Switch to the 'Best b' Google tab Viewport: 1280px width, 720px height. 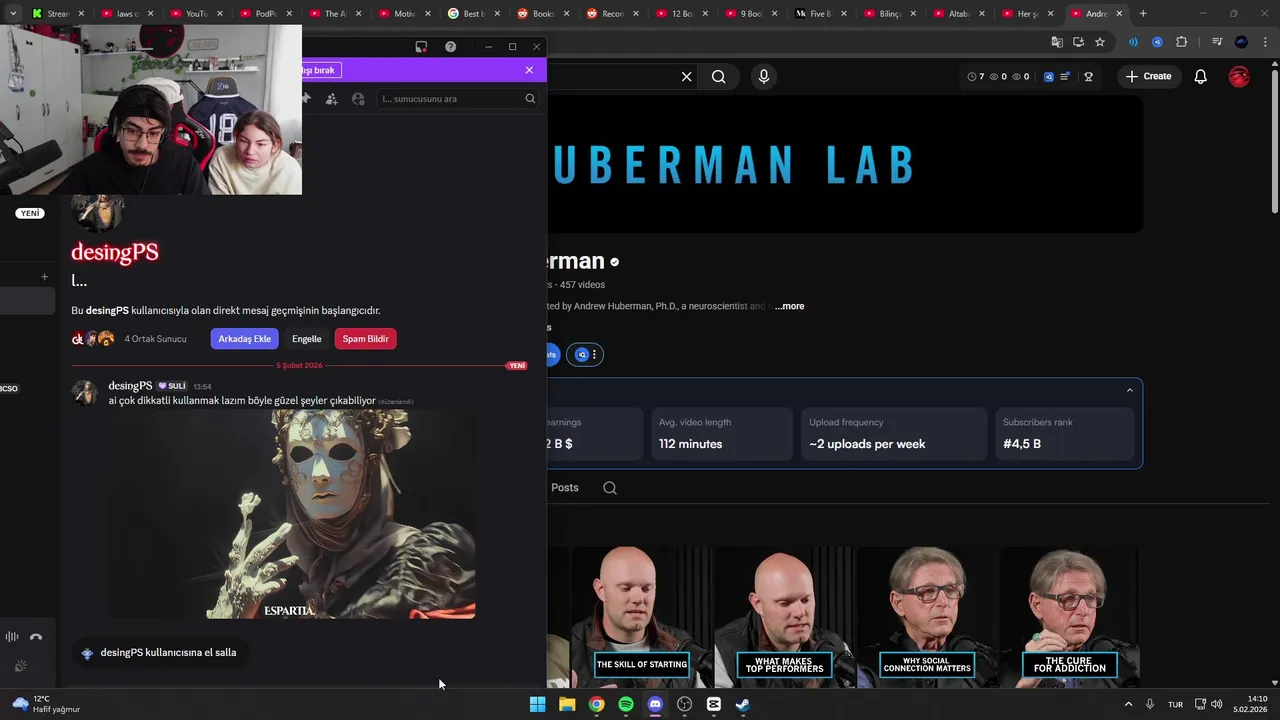[x=473, y=14]
